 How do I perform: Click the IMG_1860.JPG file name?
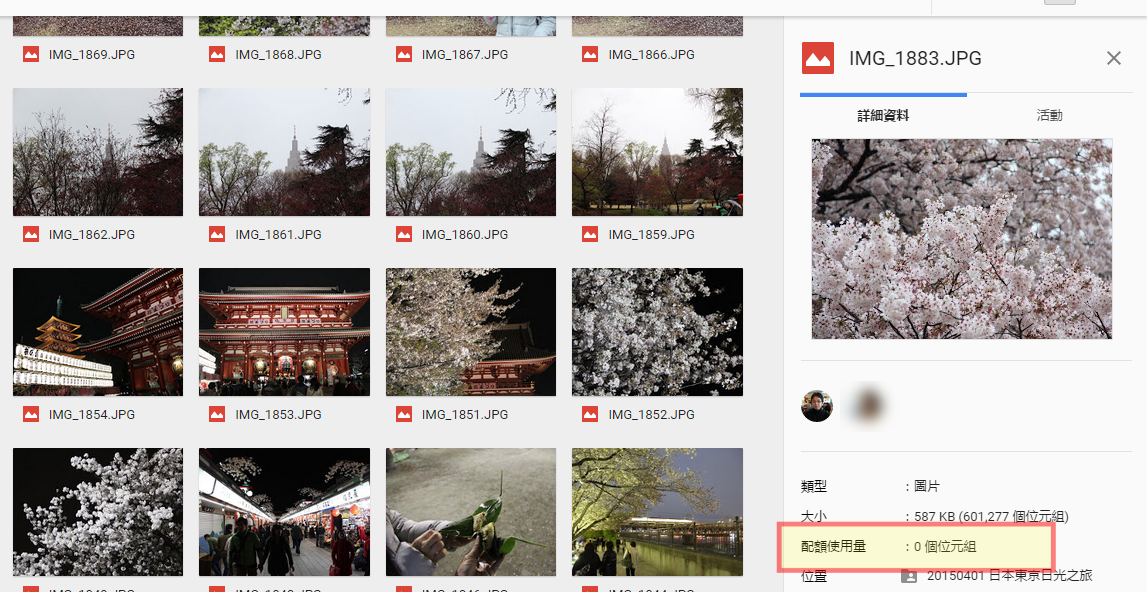click(x=465, y=234)
